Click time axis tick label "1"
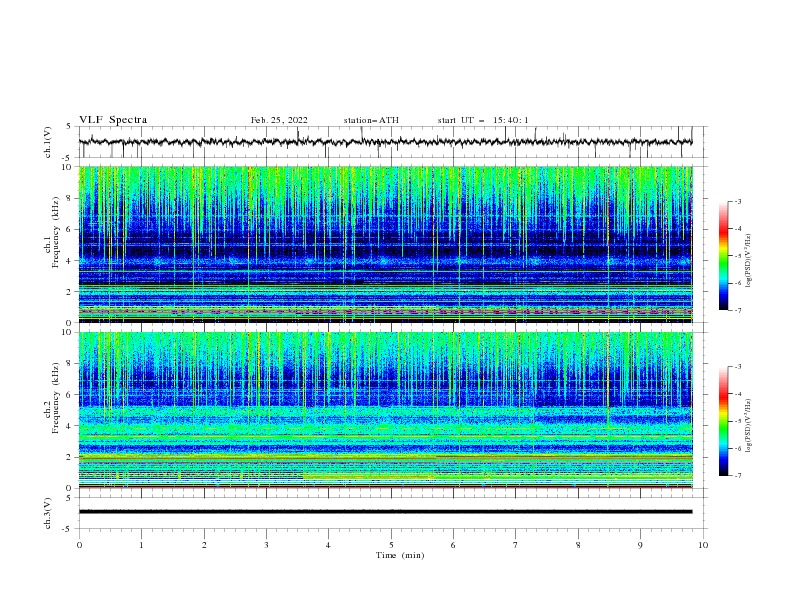 coord(141,545)
